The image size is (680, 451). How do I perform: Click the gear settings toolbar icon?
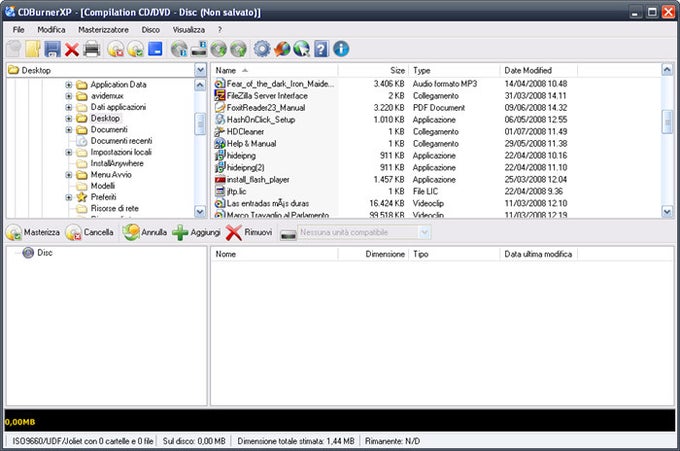(262, 49)
